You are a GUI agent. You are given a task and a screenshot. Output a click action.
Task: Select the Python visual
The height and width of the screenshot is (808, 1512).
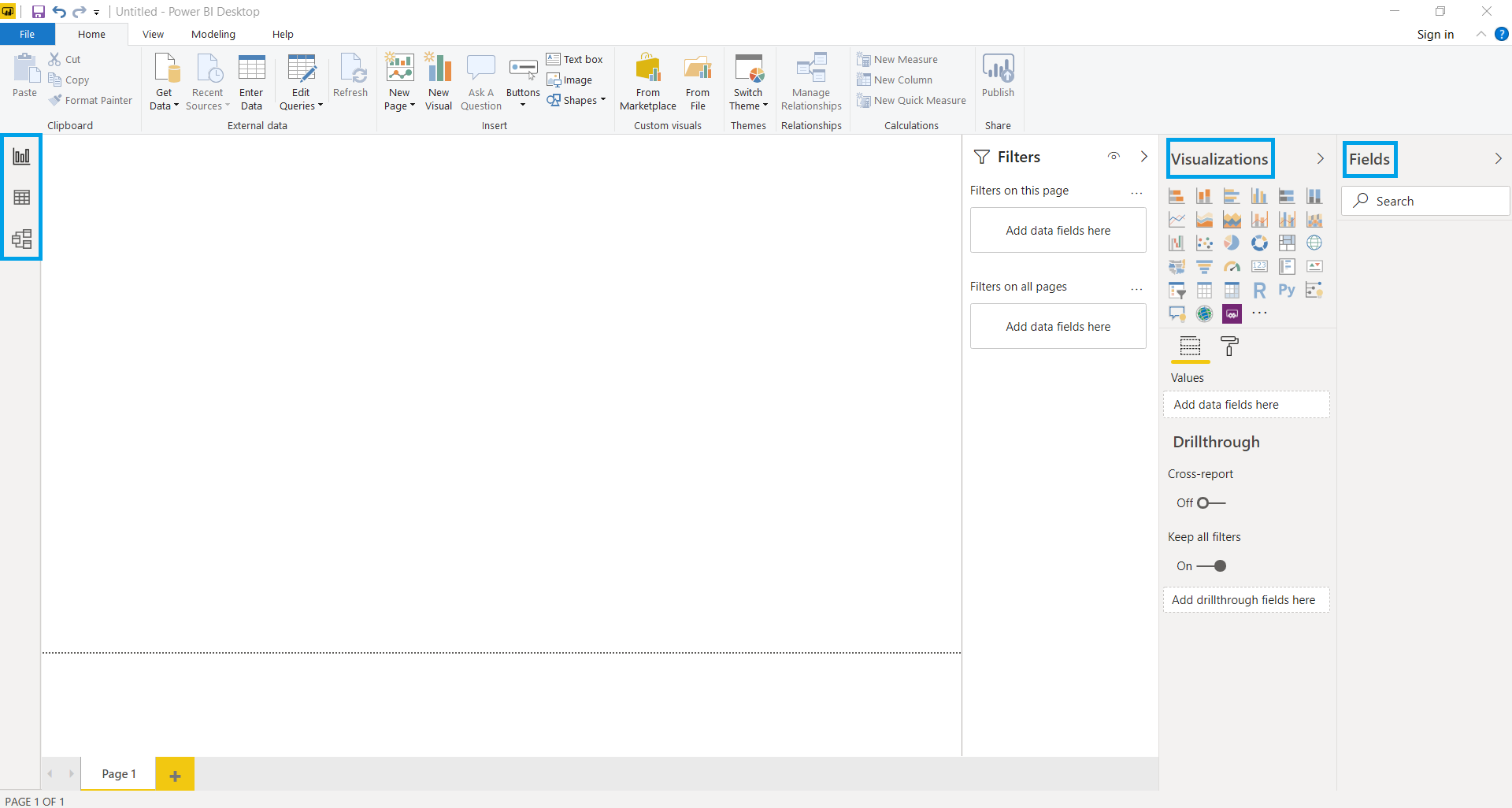[1287, 291]
